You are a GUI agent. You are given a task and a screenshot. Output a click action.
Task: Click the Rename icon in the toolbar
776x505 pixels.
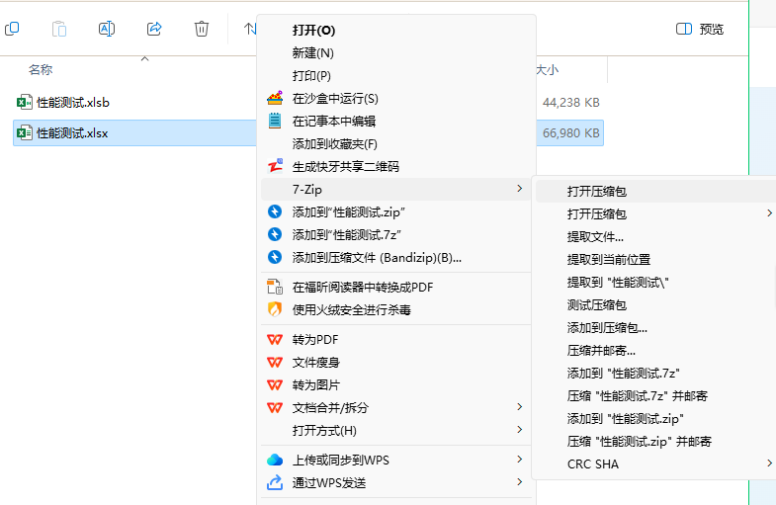pos(106,29)
